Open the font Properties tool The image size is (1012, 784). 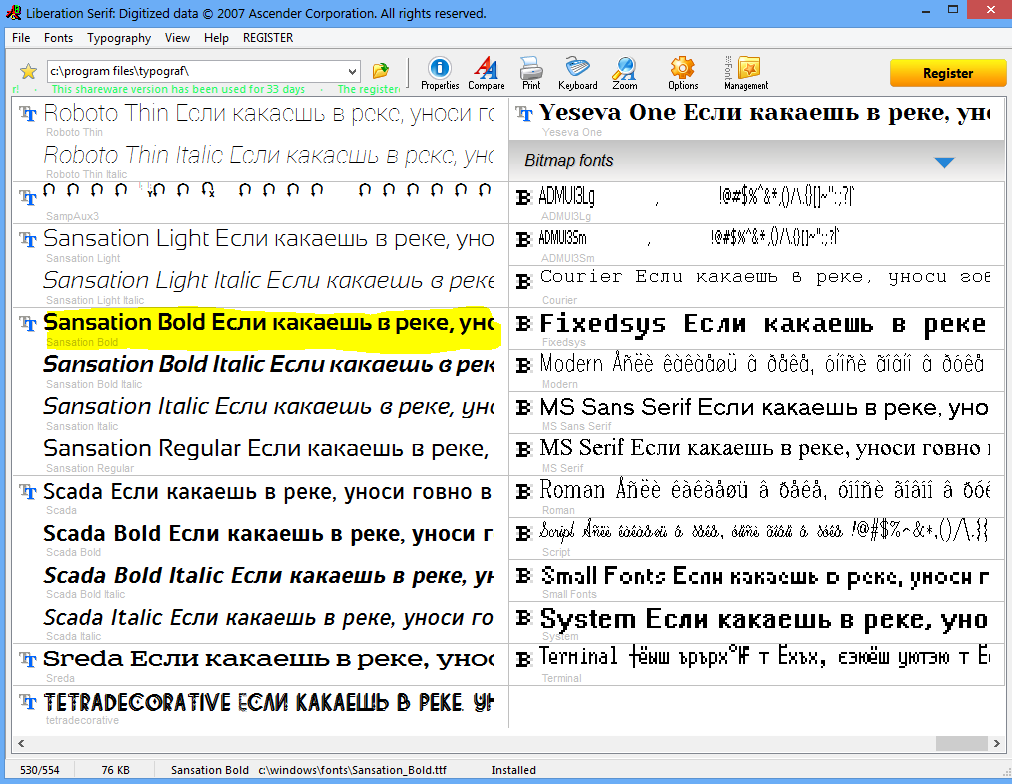click(440, 72)
